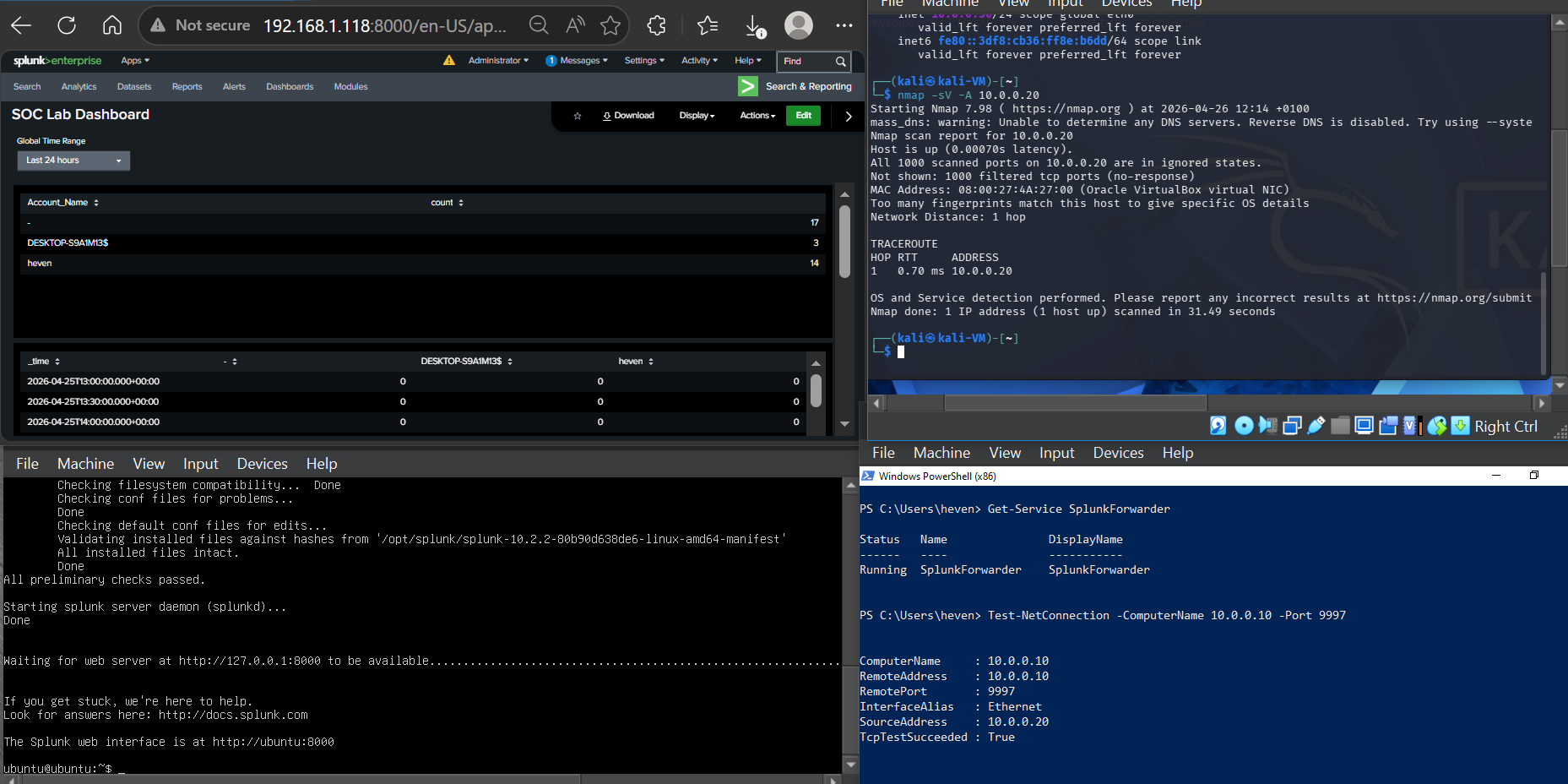1568x784 pixels.
Task: Open the browser profile avatar
Action: tap(799, 25)
